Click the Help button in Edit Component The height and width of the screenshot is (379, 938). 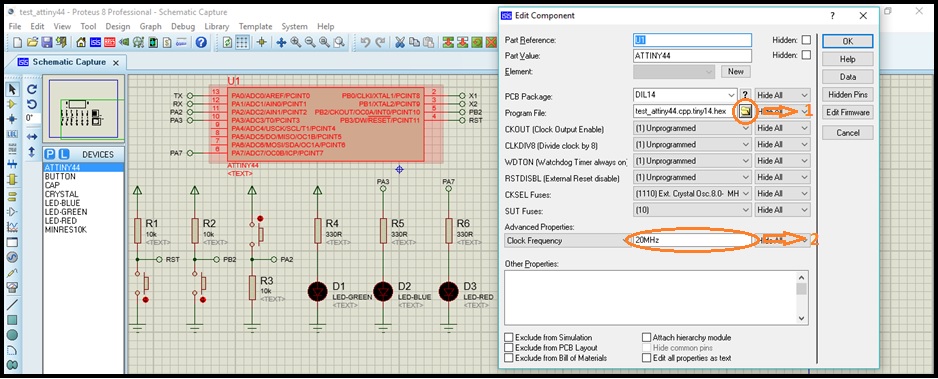[848, 59]
